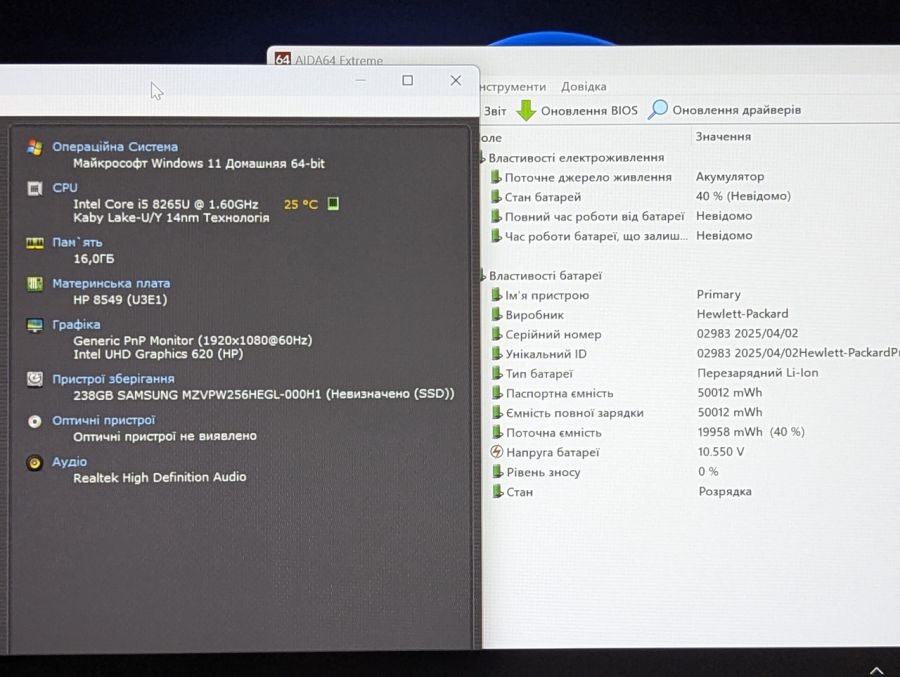This screenshot has height=677, width=900.
Task: Open the Оптичні пристрої section link
Action: click(x=103, y=420)
